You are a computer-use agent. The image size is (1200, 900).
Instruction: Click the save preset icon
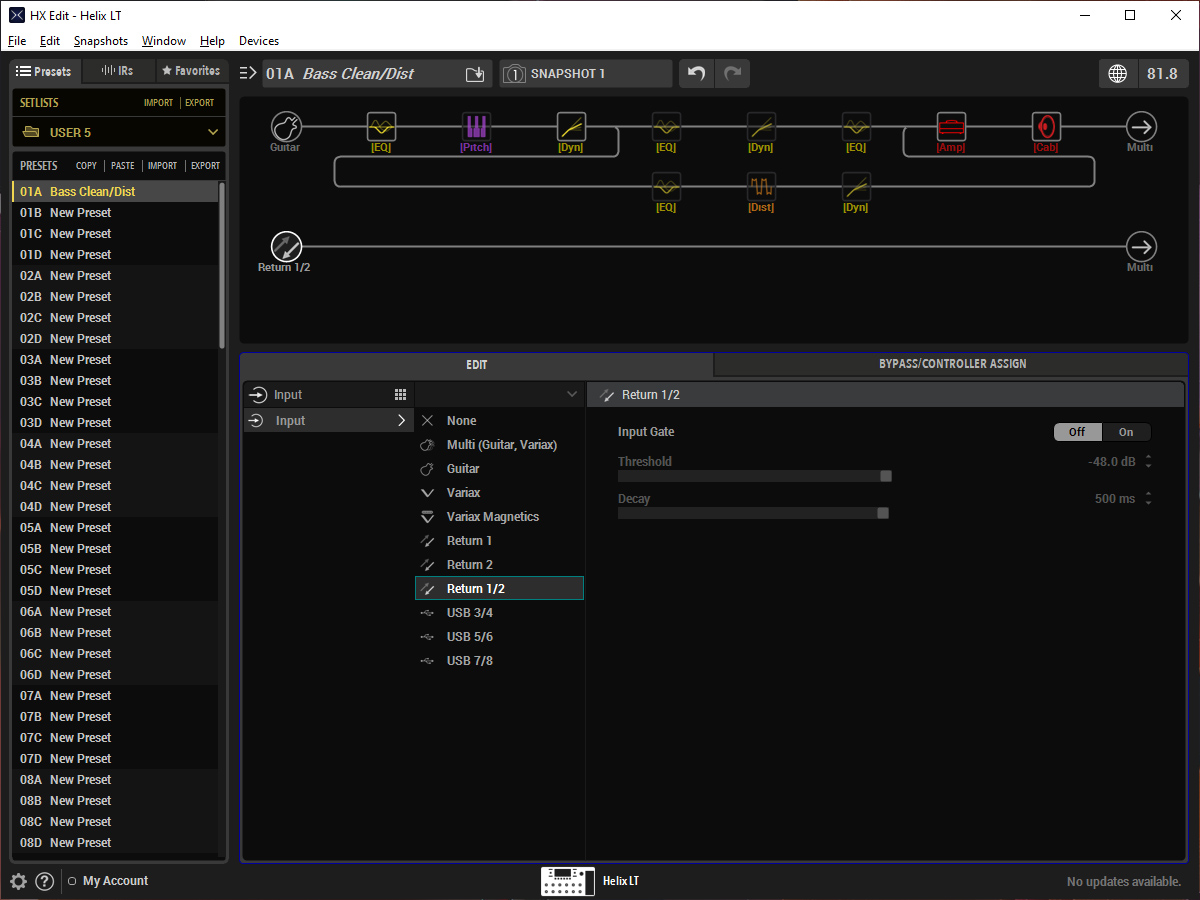point(475,74)
